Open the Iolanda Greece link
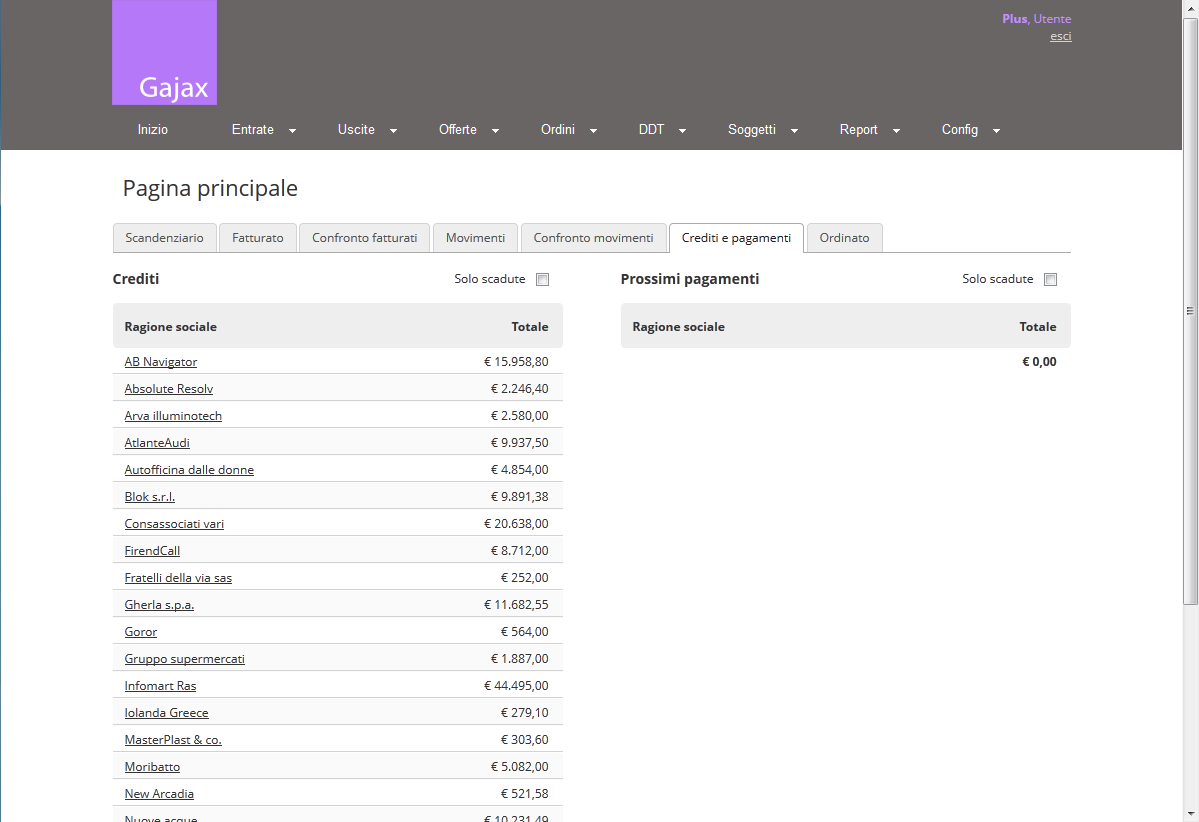Image resolution: width=1199 pixels, height=822 pixels. click(x=167, y=713)
